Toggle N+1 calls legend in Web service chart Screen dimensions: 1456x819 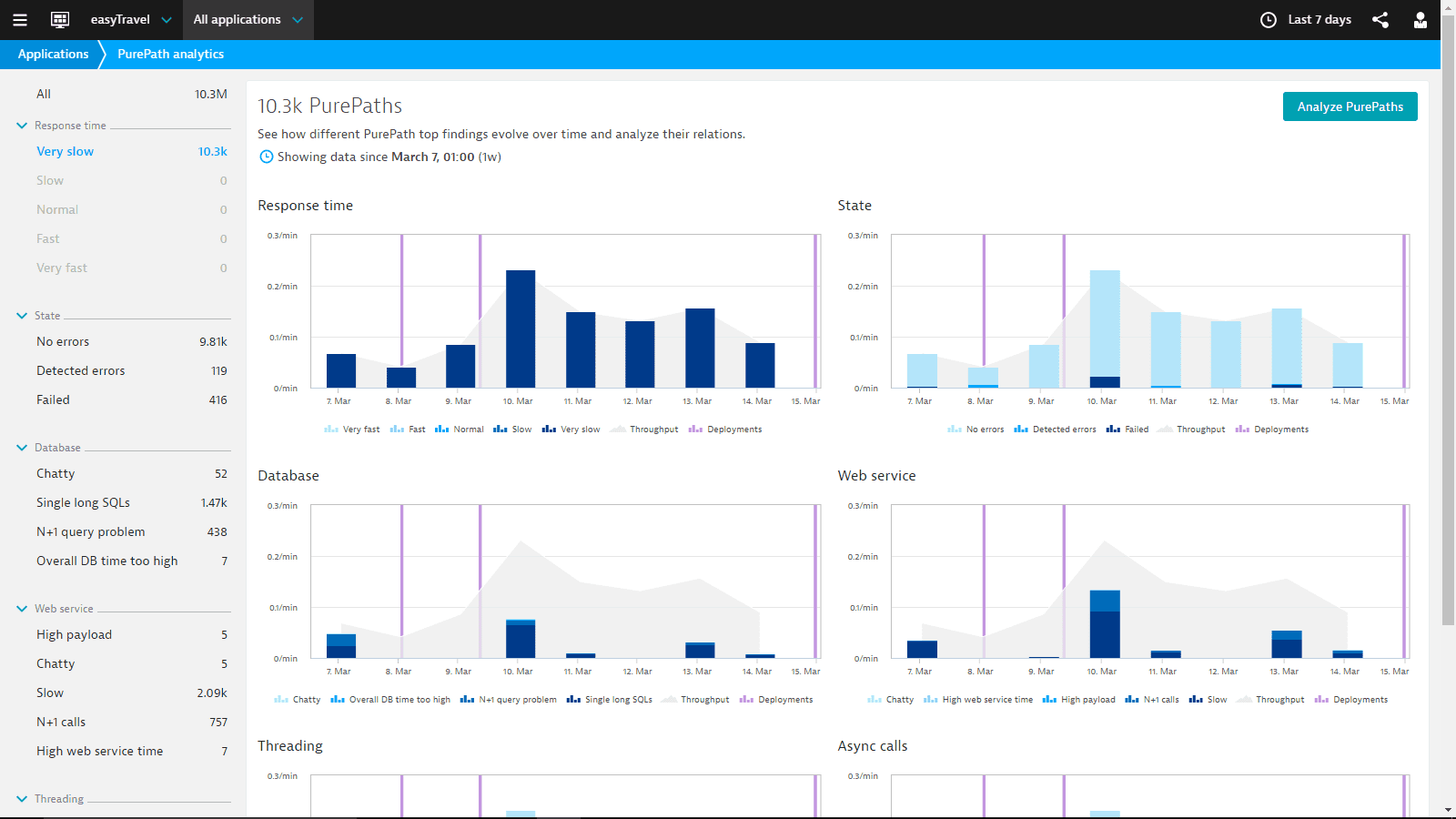point(1152,700)
